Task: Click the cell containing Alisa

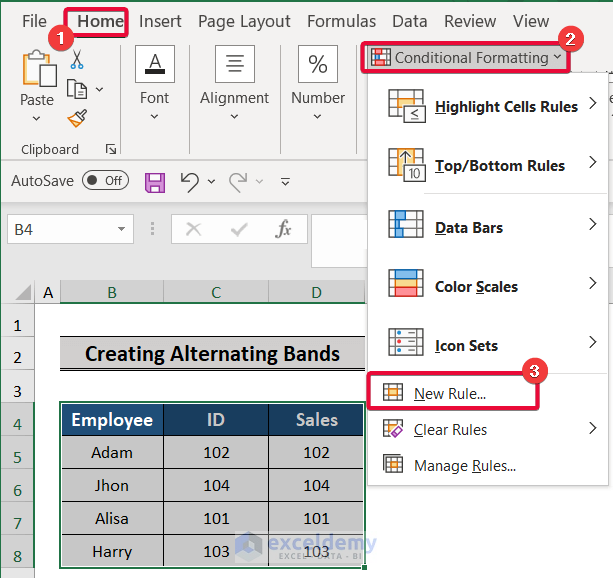Action: [x=112, y=518]
